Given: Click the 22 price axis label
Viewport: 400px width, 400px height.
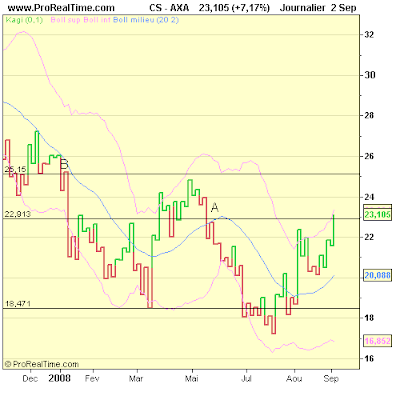Looking at the screenshot, I should (x=369, y=237).
